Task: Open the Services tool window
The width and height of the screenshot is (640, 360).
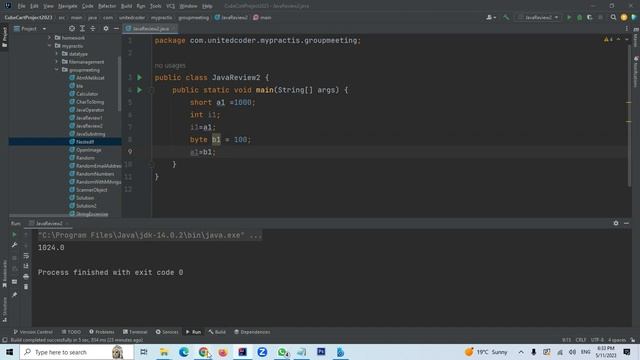Action: [167, 332]
